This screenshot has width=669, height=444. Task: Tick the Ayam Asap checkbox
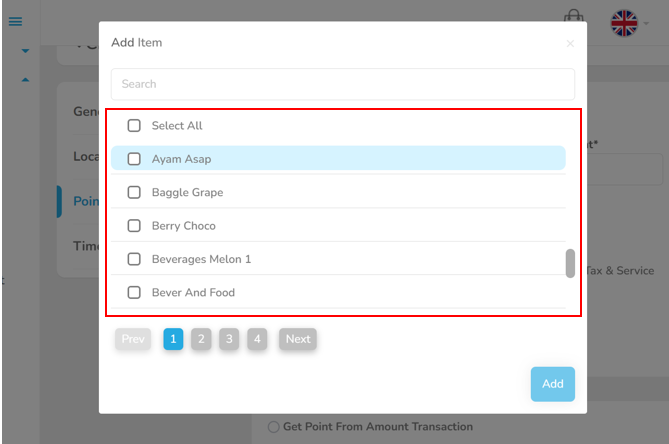tap(134, 159)
